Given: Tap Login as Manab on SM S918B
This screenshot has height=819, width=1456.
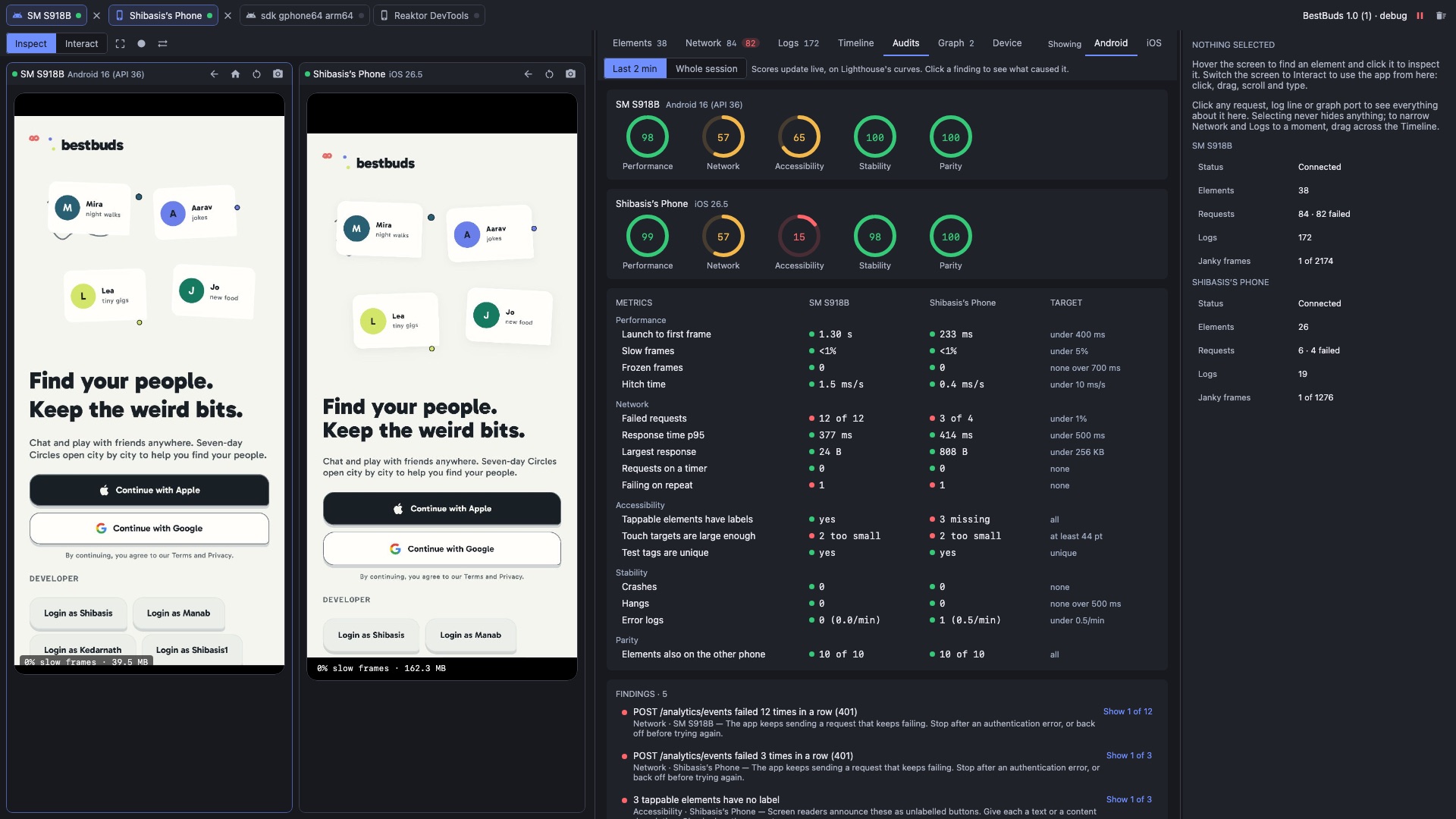Looking at the screenshot, I should [178, 613].
